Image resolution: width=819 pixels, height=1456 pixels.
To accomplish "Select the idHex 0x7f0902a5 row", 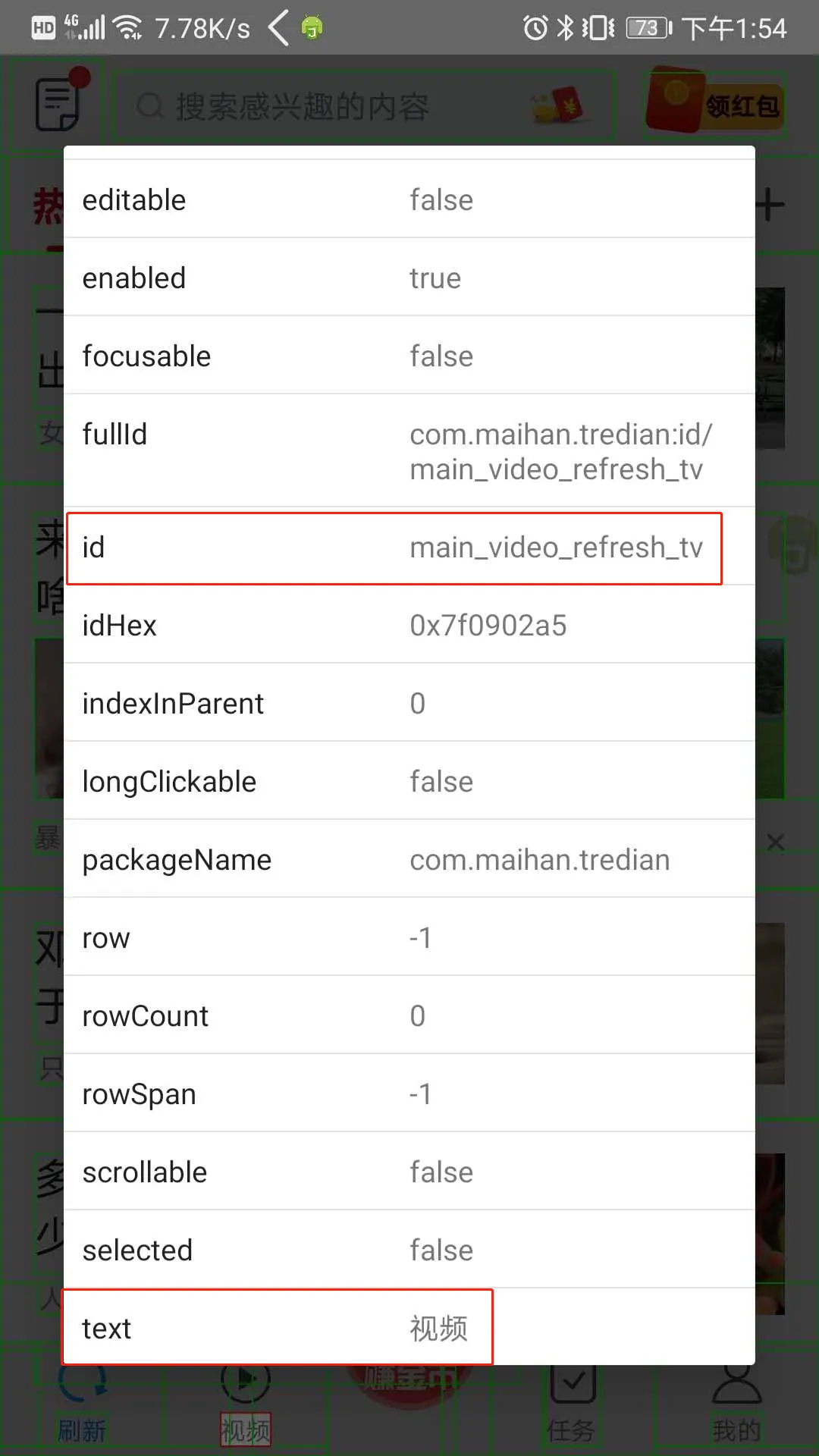I will point(409,626).
